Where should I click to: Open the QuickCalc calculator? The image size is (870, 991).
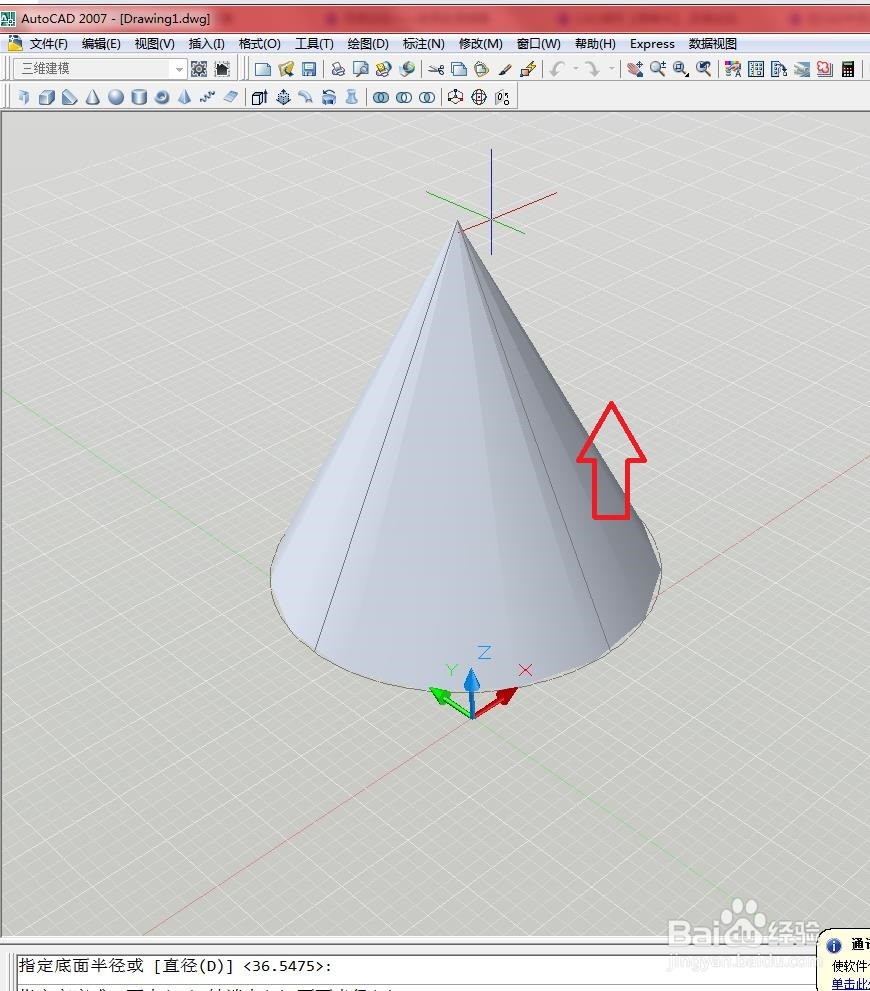(x=848, y=69)
